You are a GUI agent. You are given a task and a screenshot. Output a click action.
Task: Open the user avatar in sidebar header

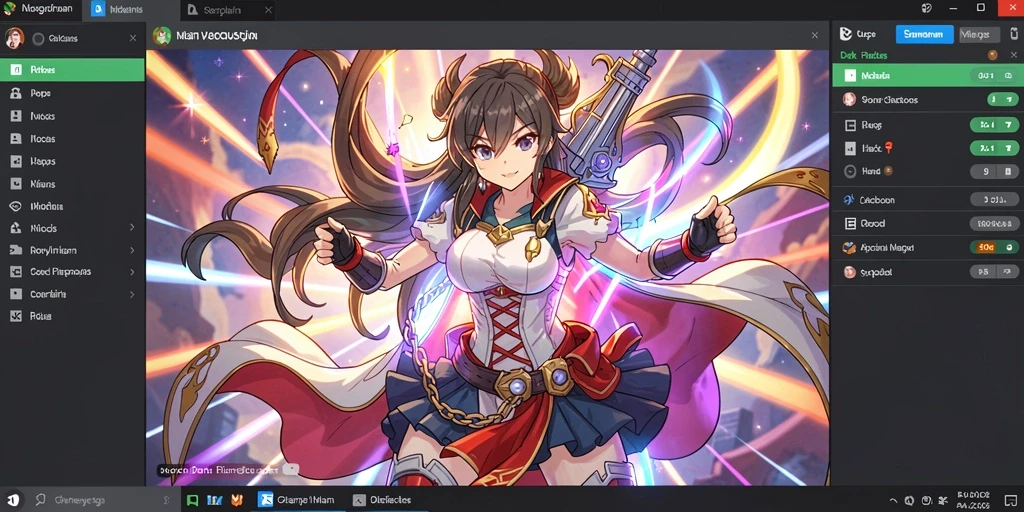[14, 38]
